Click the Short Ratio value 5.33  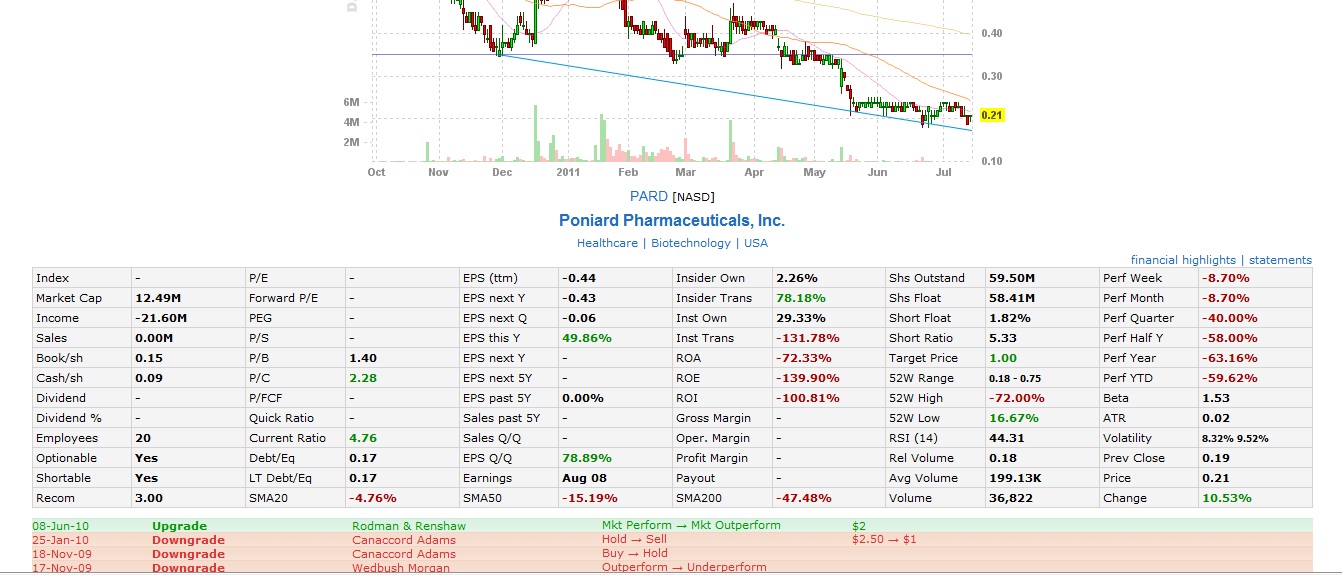coord(1001,338)
